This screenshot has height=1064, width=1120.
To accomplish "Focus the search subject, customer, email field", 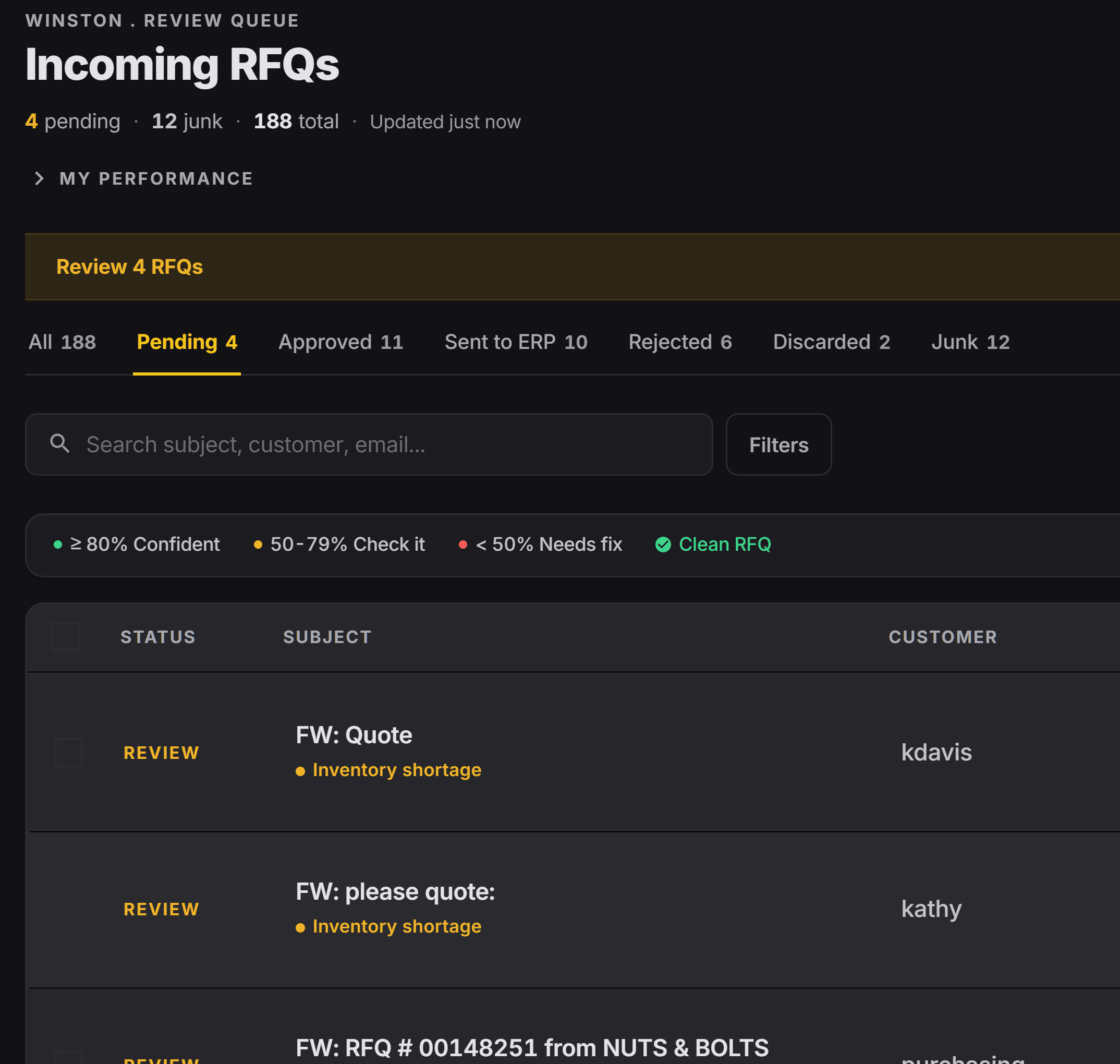I will point(369,444).
